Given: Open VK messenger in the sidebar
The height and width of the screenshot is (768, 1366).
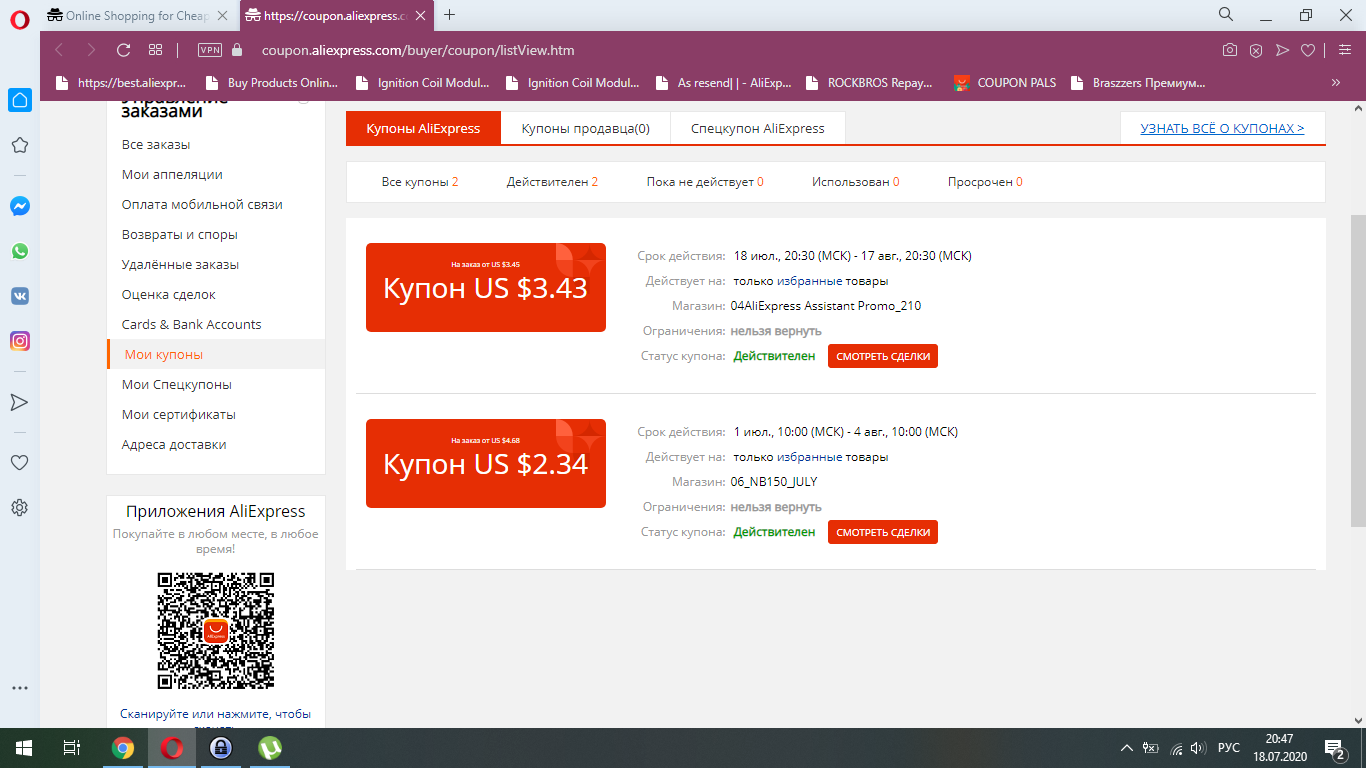Looking at the screenshot, I should point(20,296).
